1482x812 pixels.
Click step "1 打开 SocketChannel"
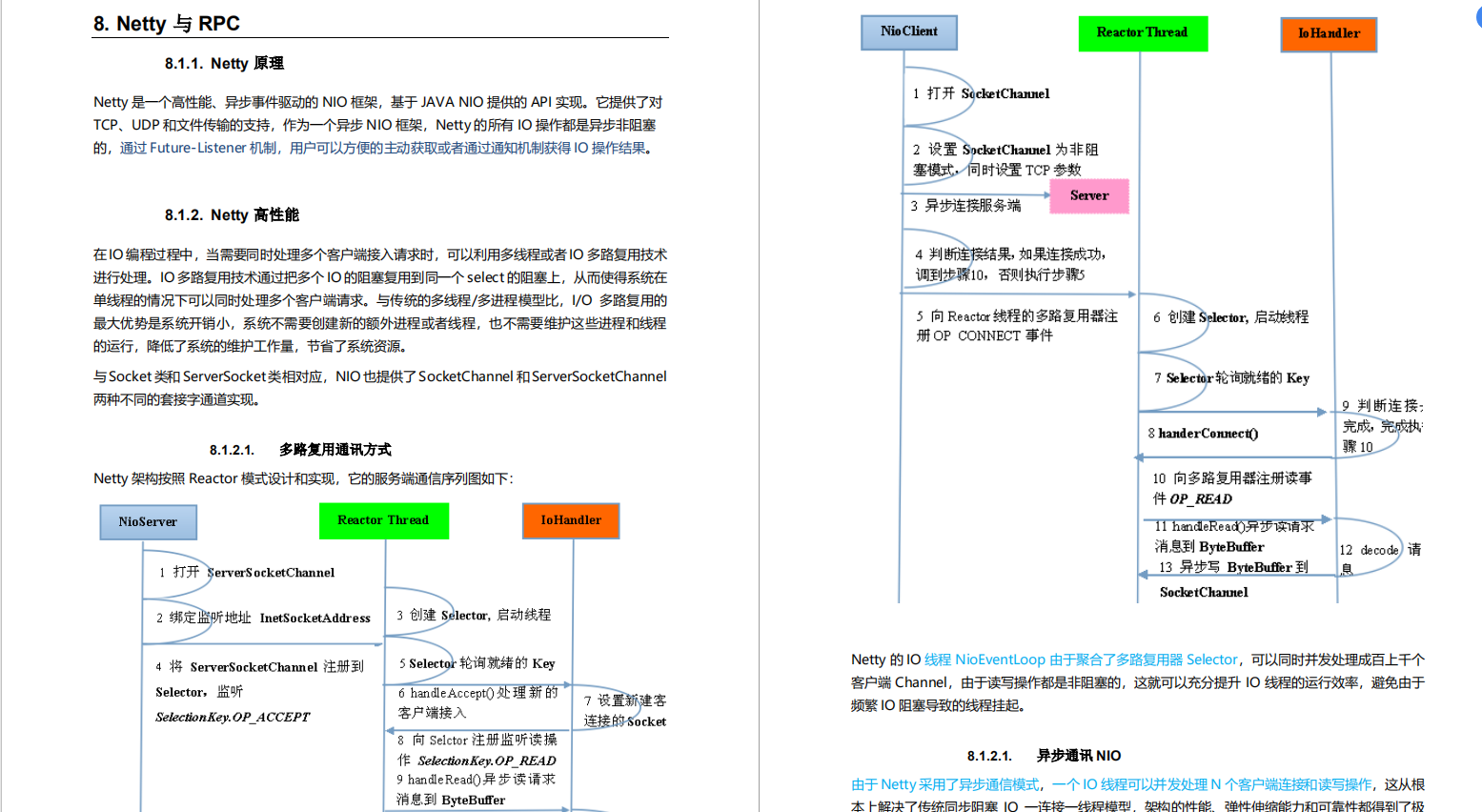(981, 93)
